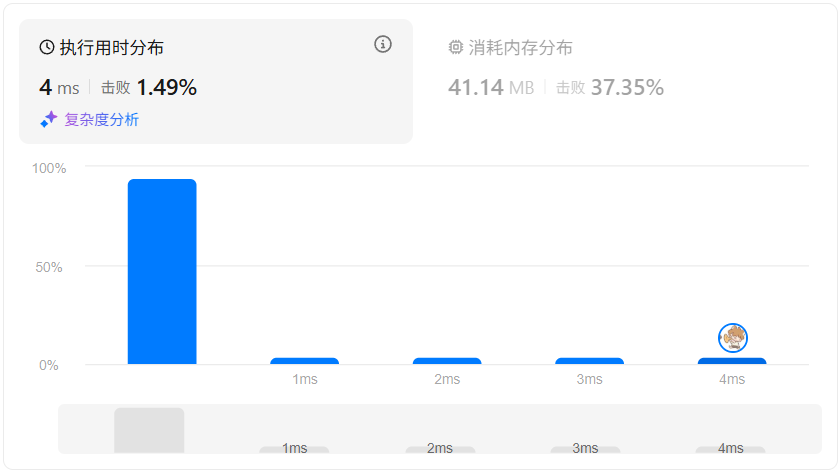The height and width of the screenshot is (470, 840).
Task: Click the tallest blue bar in chart
Action: click(x=162, y=271)
